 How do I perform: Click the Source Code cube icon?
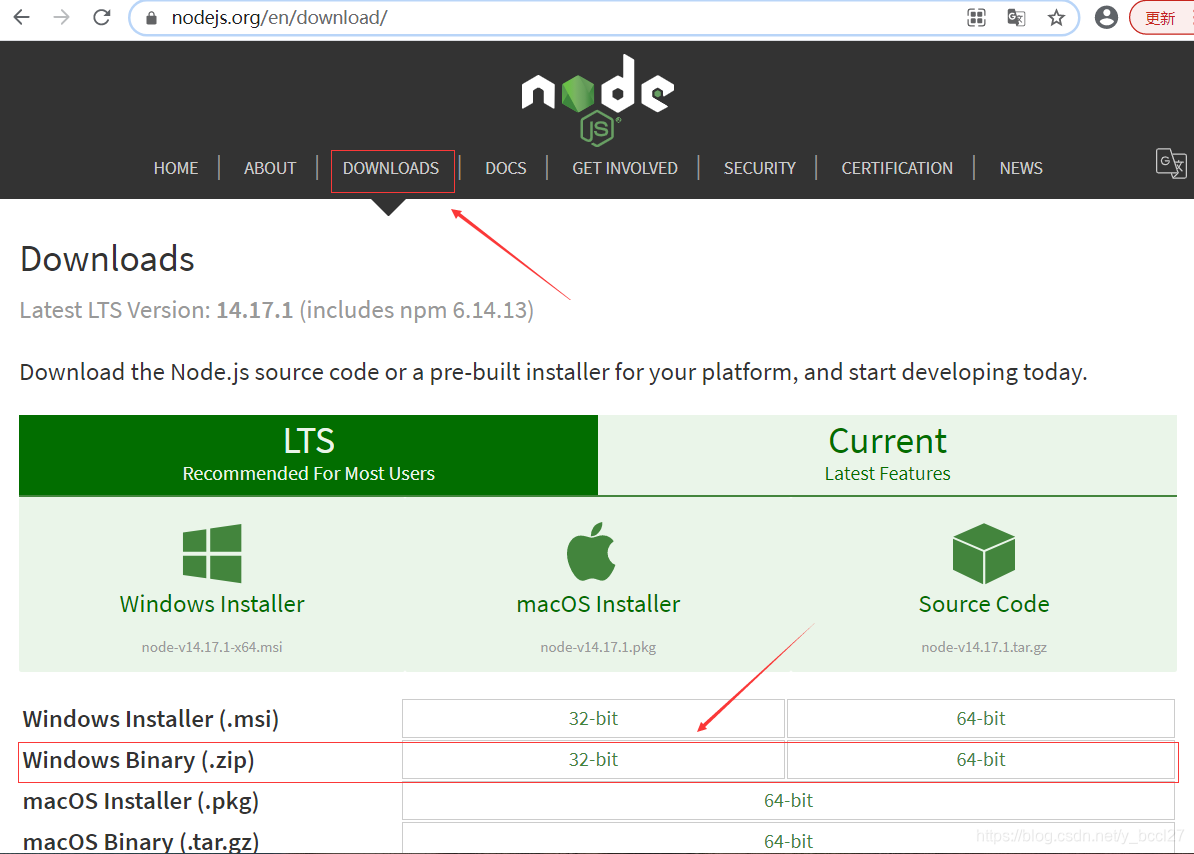[984, 553]
